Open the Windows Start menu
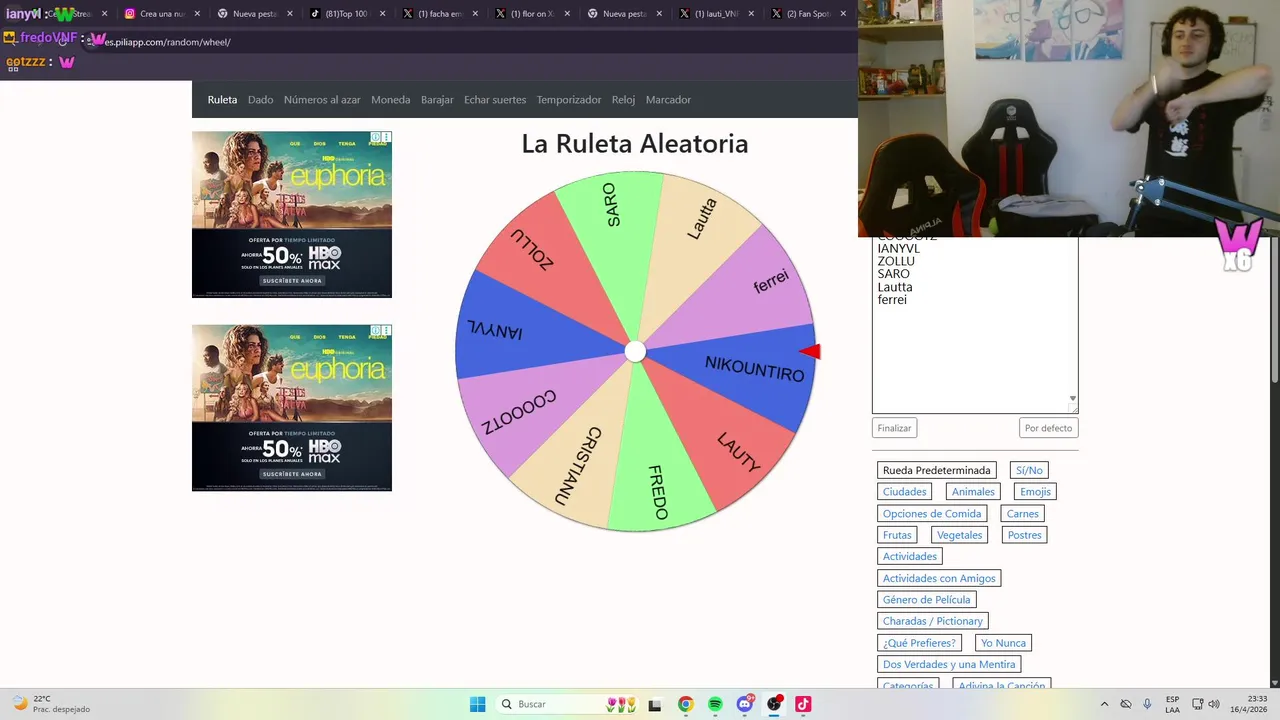Viewport: 1280px width, 720px height. (x=478, y=704)
